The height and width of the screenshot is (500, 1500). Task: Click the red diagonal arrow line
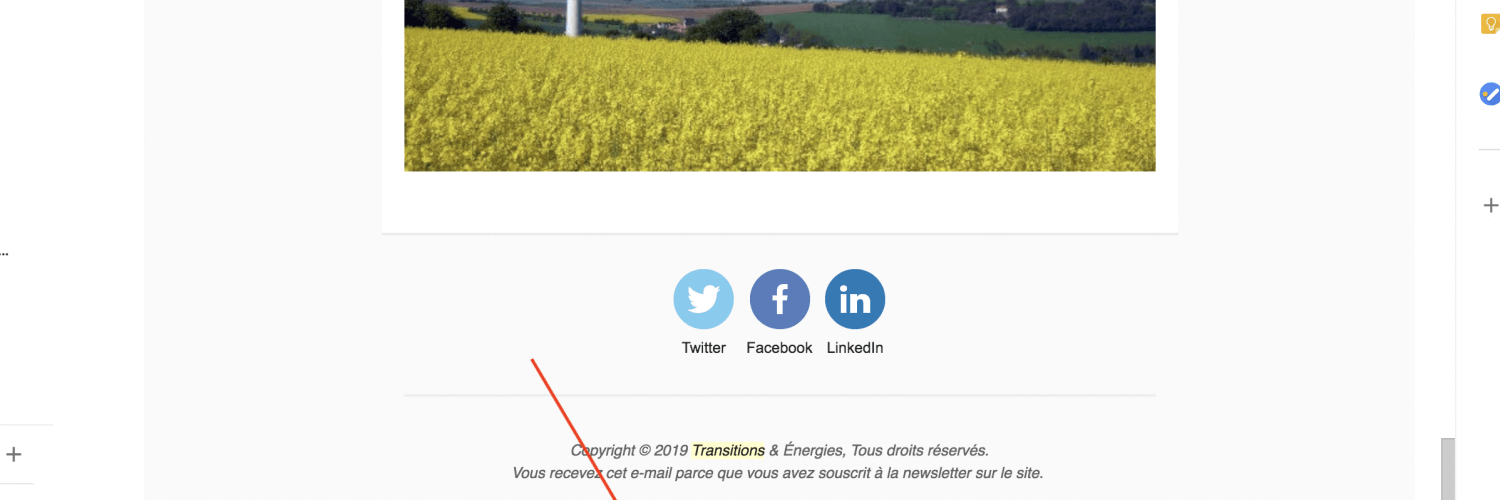pos(573,430)
